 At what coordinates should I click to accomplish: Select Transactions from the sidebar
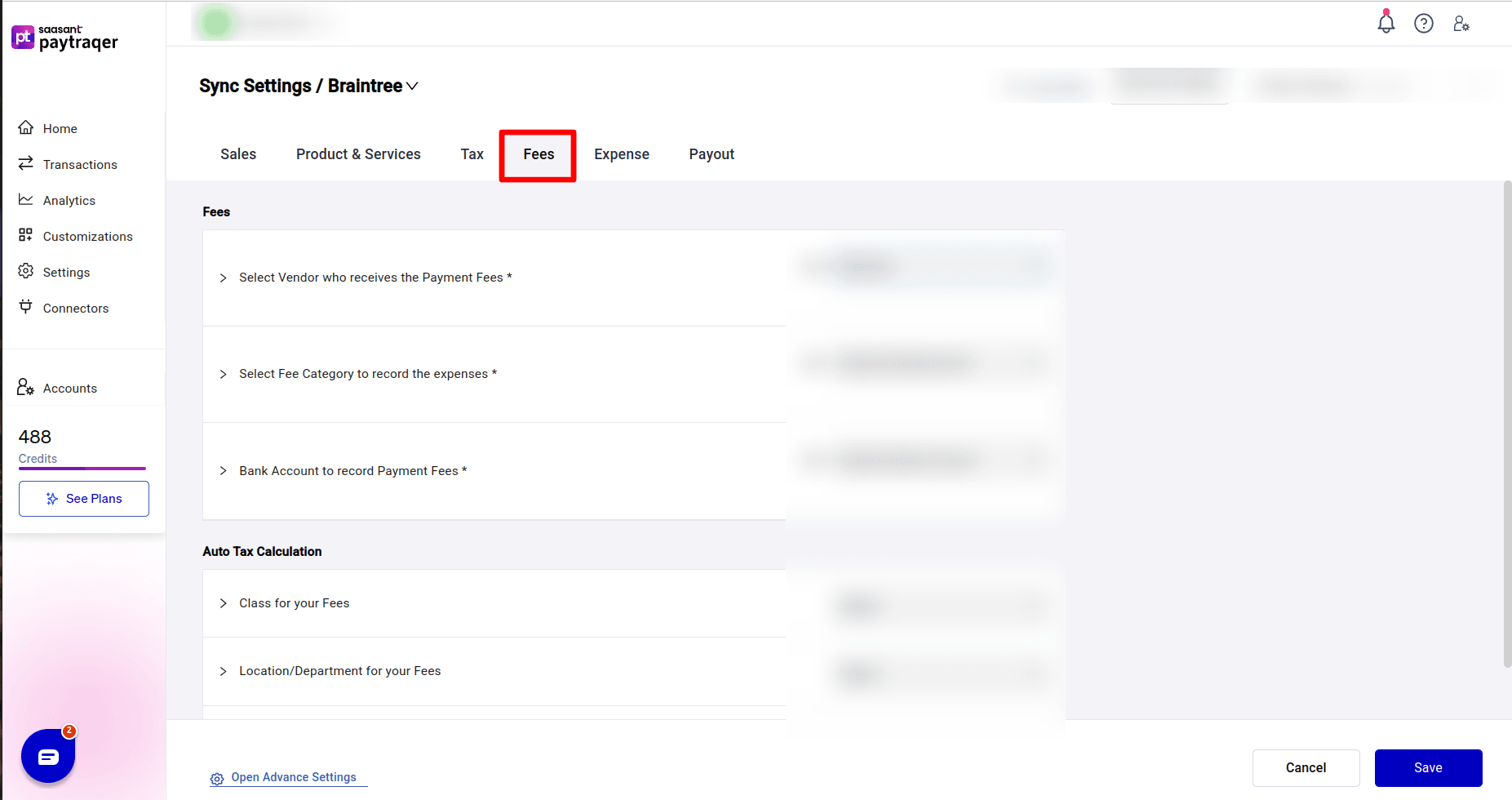click(79, 164)
